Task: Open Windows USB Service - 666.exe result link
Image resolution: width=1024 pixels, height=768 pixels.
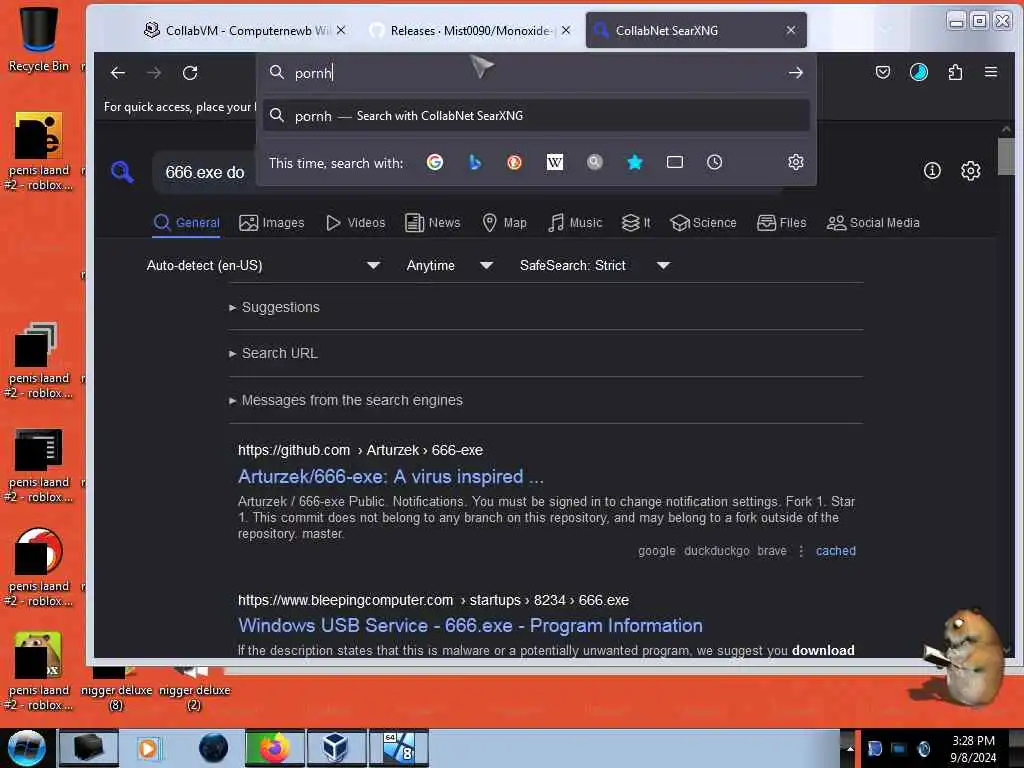Action: point(470,626)
